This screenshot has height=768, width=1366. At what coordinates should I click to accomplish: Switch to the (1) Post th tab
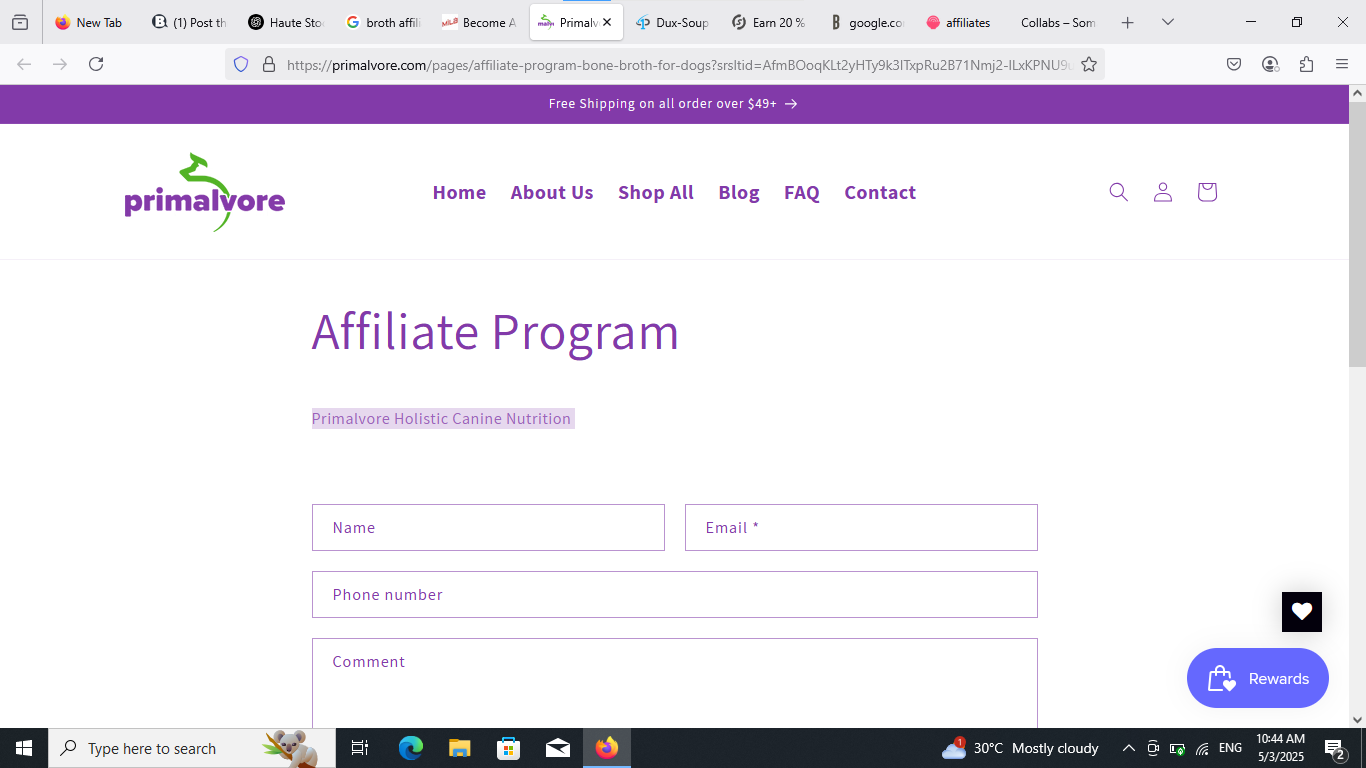tap(190, 22)
